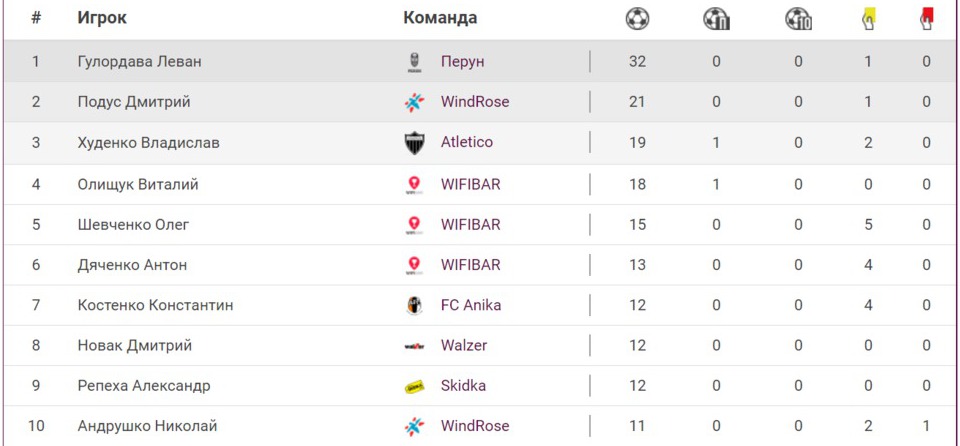Viewport: 960px width, 446px height.
Task: Click the FC Anika team logo
Action: 414,305
